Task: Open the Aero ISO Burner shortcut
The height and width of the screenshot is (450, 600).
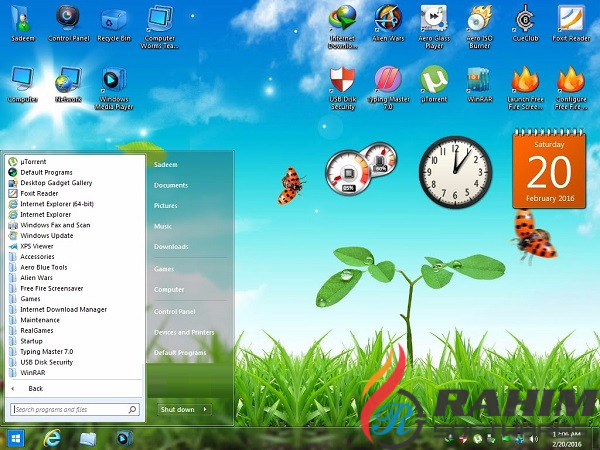Action: point(481,21)
